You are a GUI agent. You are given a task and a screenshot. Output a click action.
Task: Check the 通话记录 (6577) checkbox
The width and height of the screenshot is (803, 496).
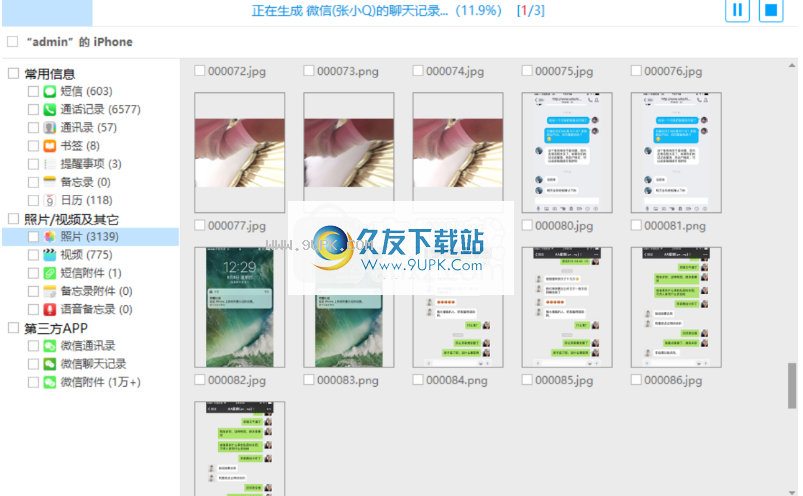coord(33,110)
